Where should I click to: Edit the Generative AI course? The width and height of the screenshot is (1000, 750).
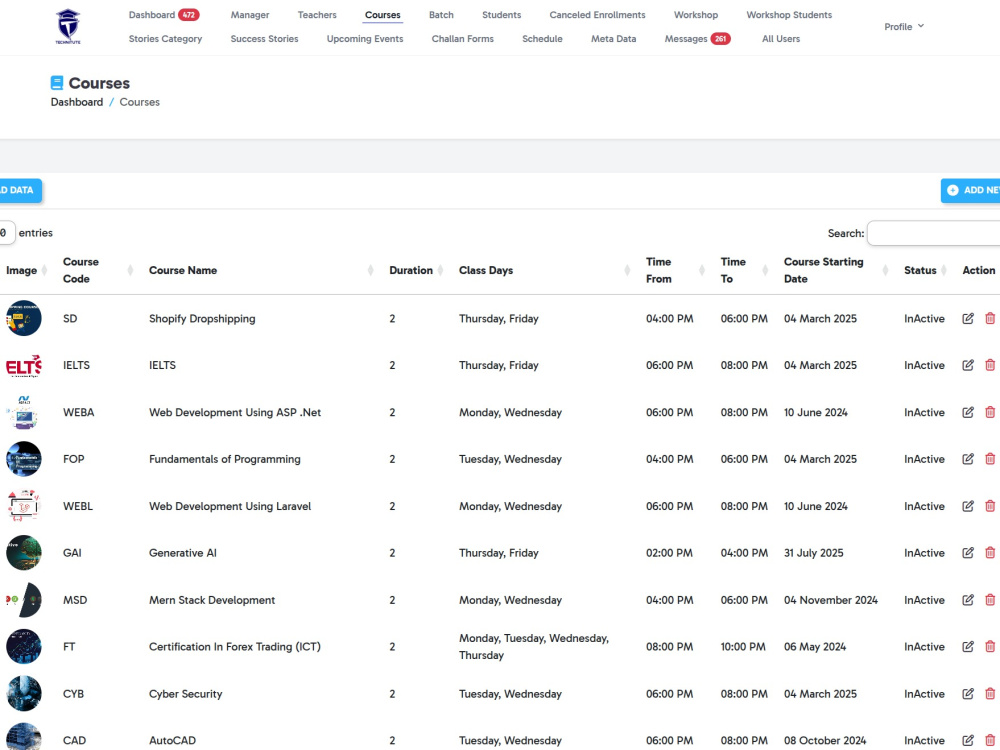(x=967, y=552)
